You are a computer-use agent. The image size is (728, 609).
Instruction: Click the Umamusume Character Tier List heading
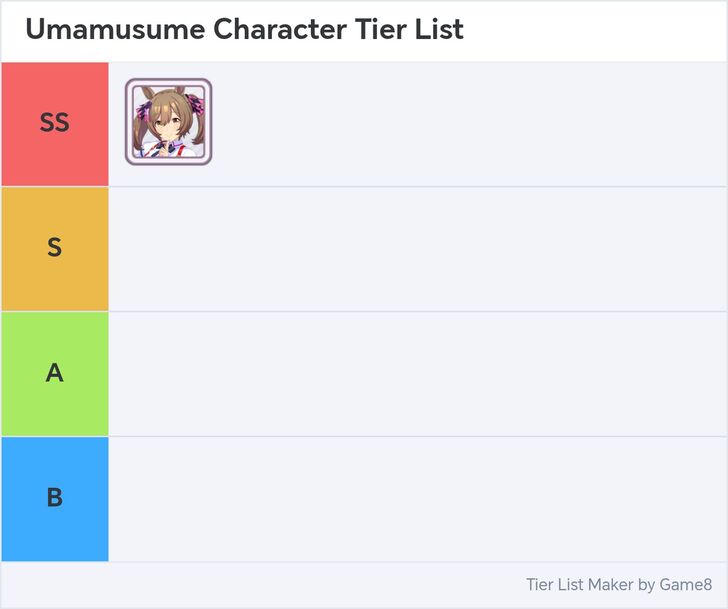(244, 30)
